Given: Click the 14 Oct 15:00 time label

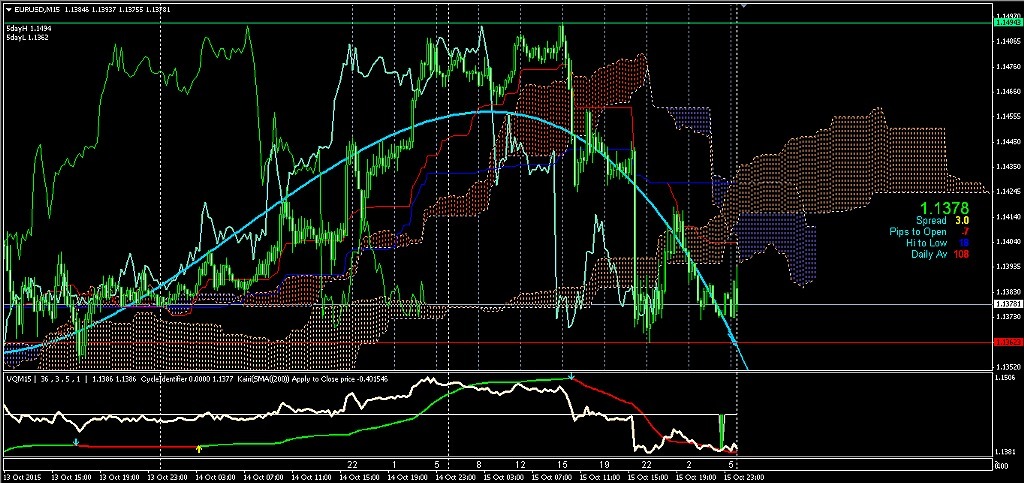Looking at the screenshot, I should (x=359, y=477).
